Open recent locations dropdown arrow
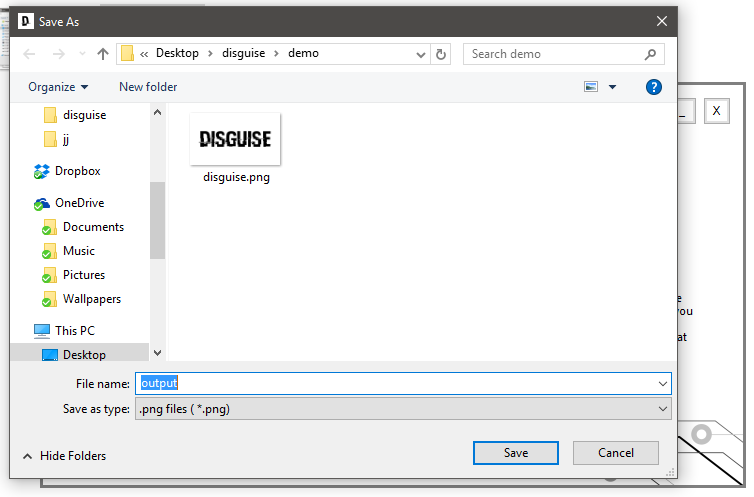754x497 pixels. point(82,54)
